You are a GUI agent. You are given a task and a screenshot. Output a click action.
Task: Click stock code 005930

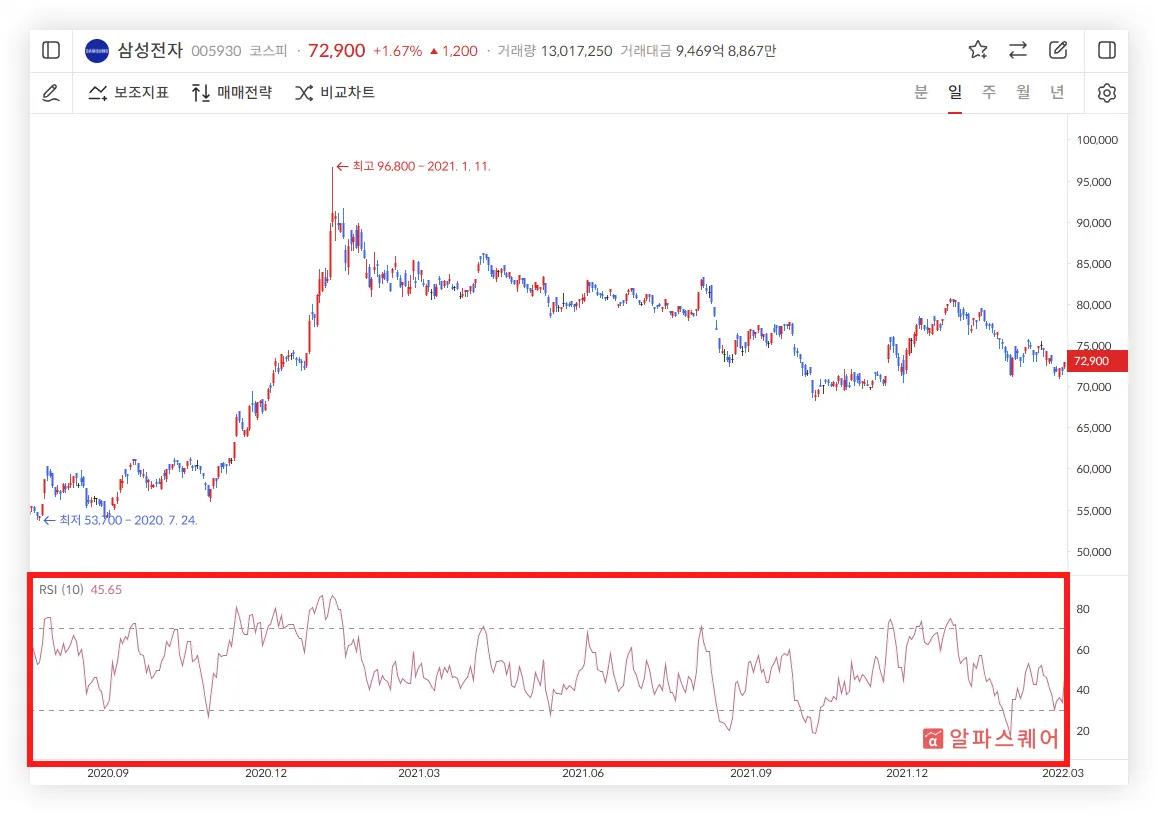216,51
